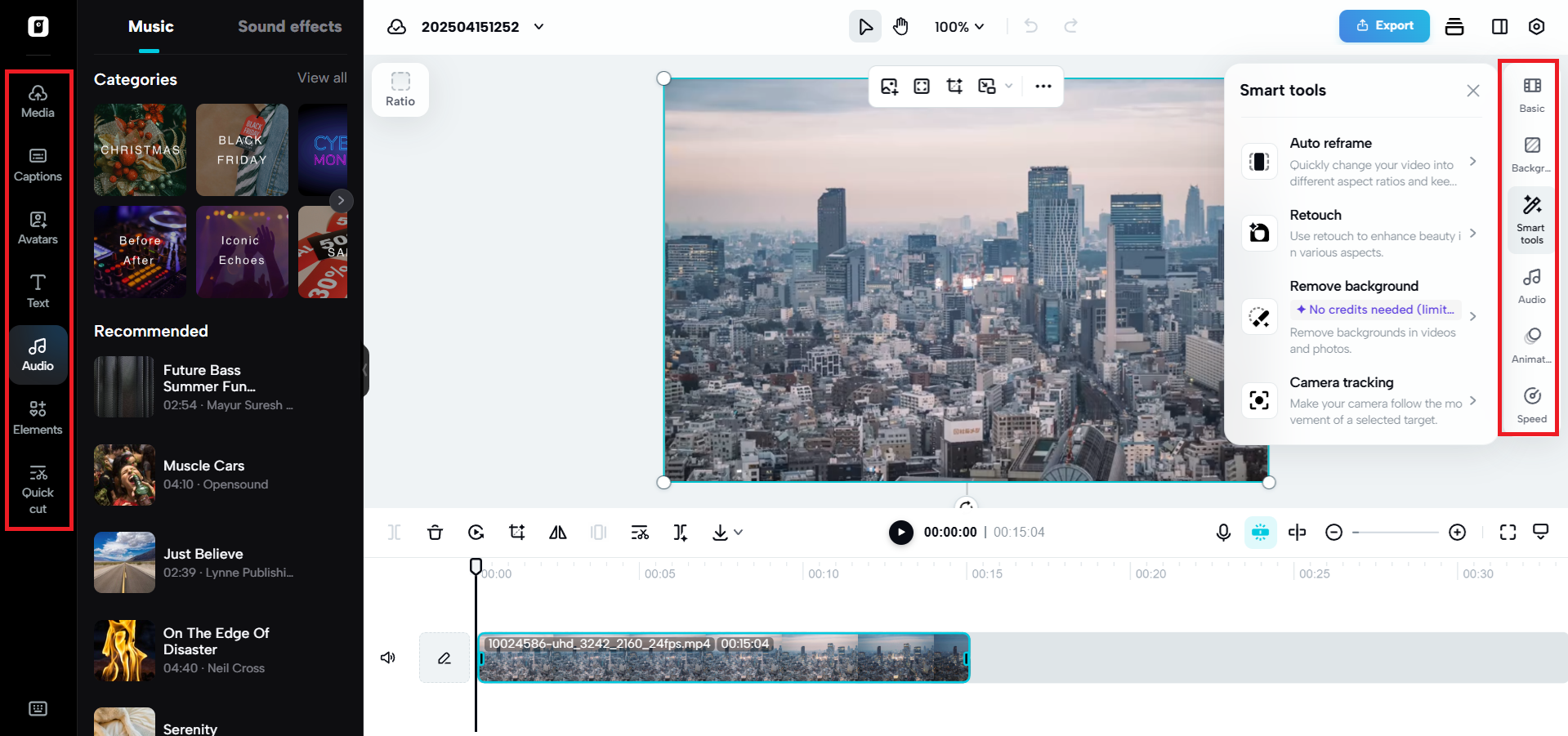Click the Export button
Image resolution: width=1568 pixels, height=736 pixels.
pos(1383,26)
